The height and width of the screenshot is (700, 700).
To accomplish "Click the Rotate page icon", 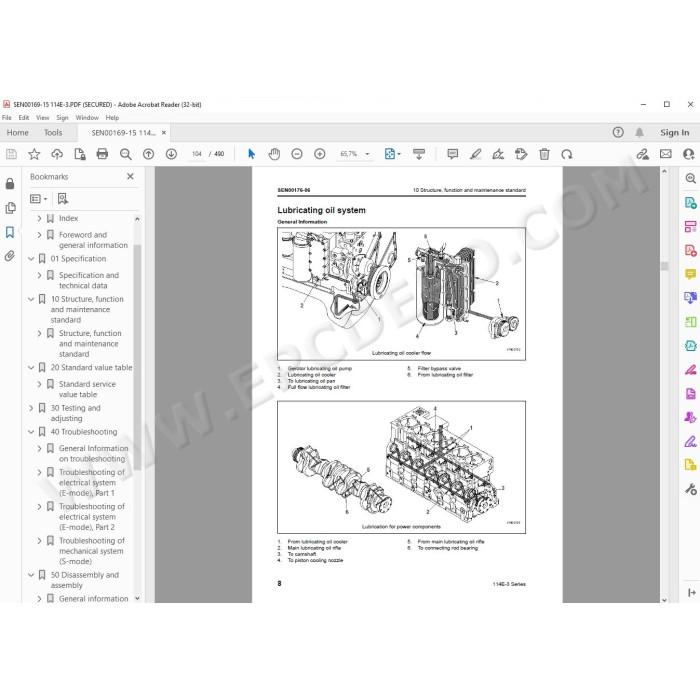I will point(567,154).
